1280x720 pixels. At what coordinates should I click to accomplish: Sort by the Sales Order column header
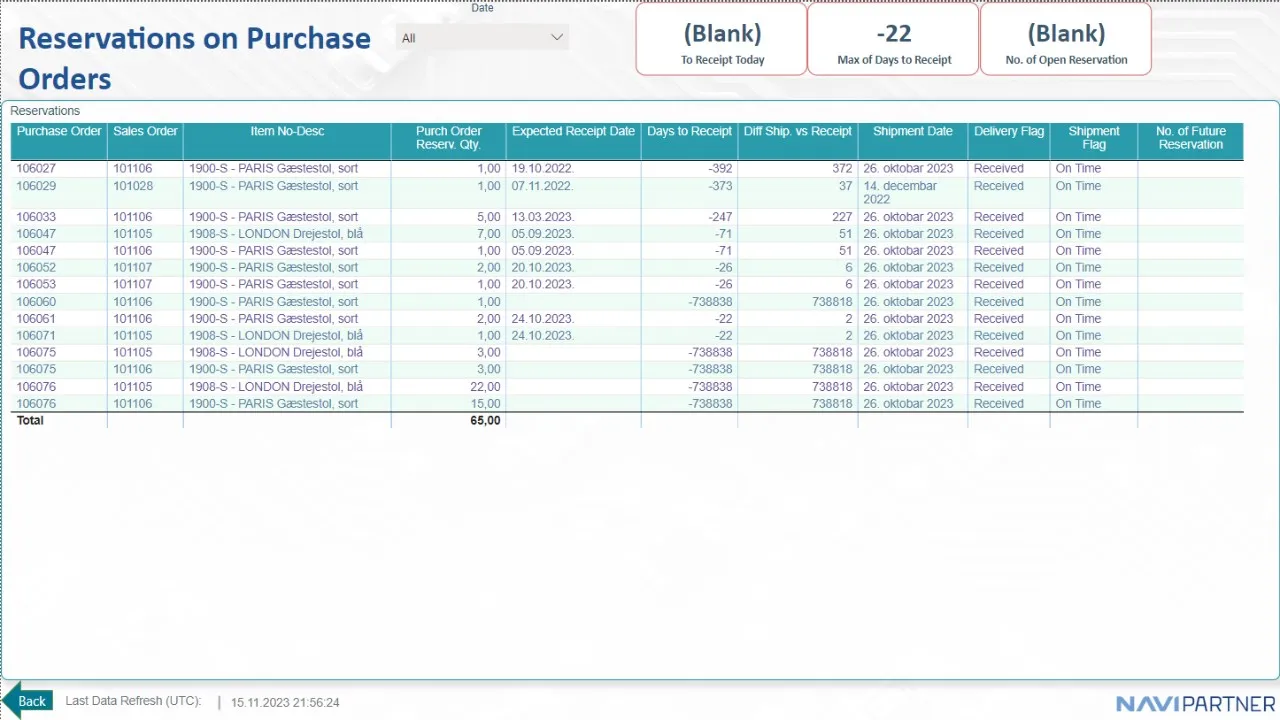tap(145, 131)
